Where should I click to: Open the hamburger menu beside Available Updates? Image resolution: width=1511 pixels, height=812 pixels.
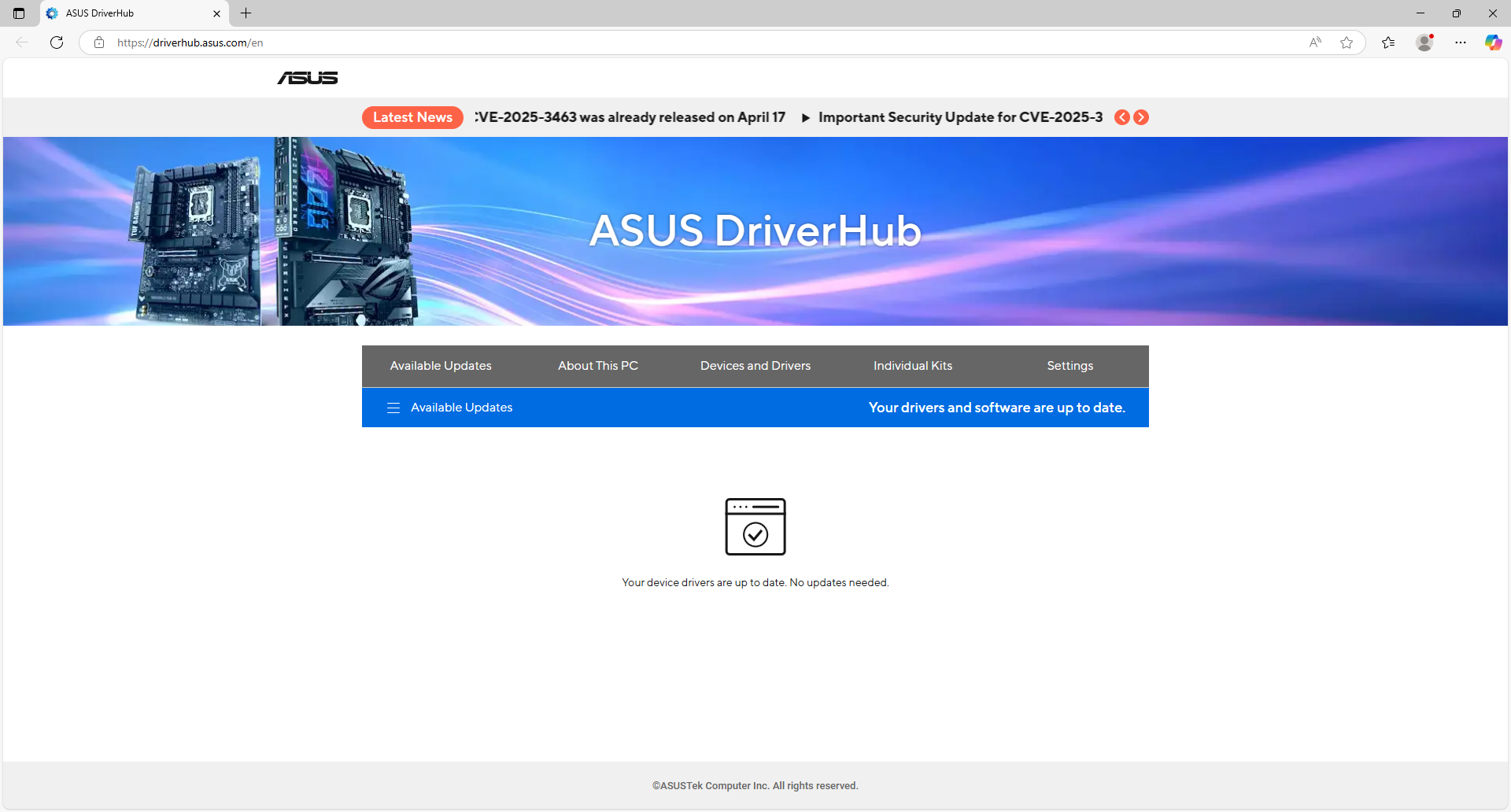tap(393, 408)
